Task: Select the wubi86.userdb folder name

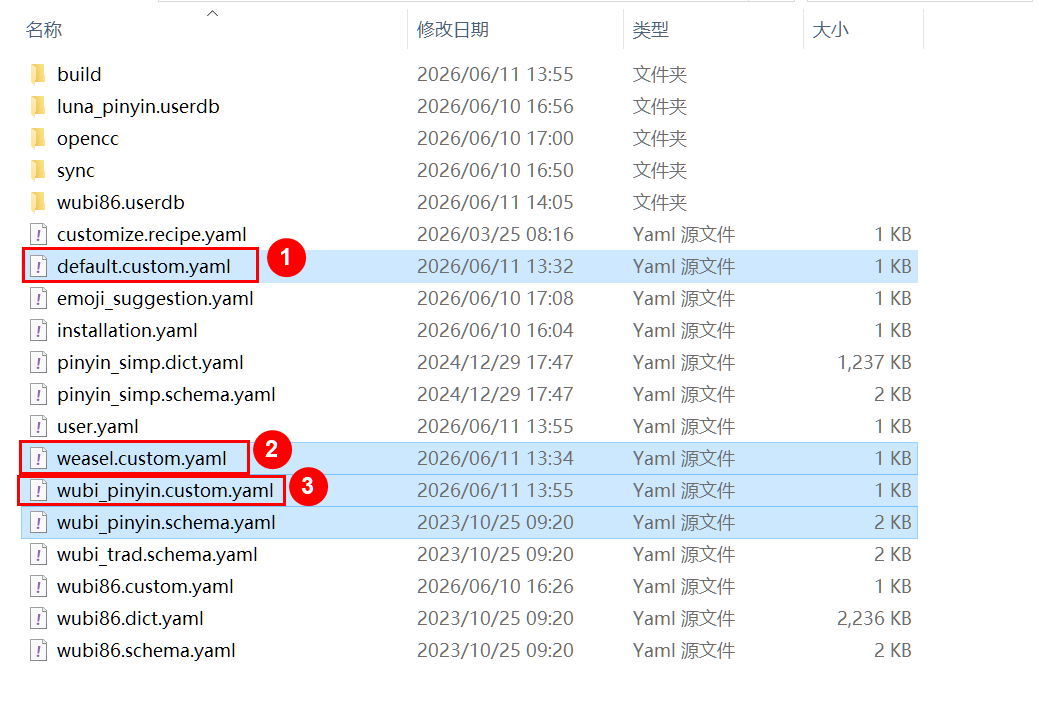Action: (x=121, y=203)
